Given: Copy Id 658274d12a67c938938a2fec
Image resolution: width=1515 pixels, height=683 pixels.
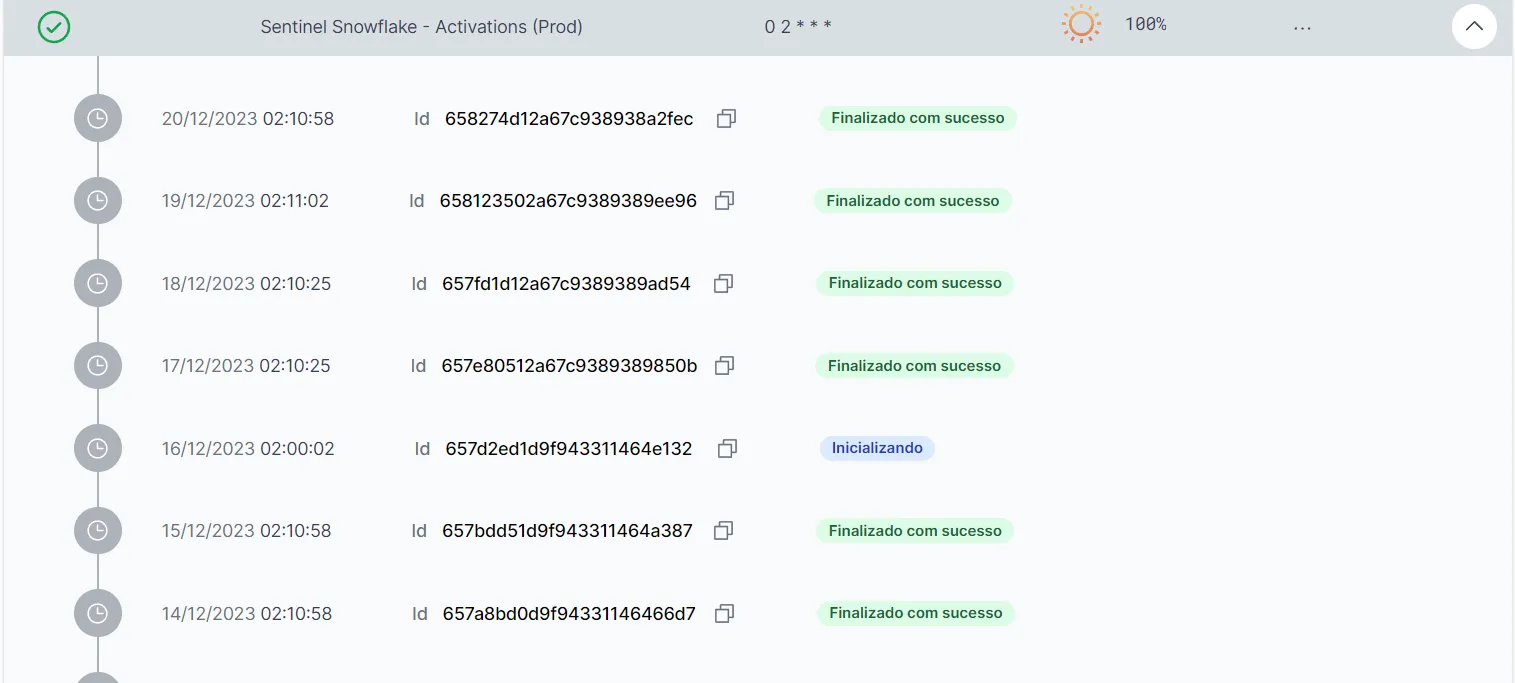Looking at the screenshot, I should 727,118.
